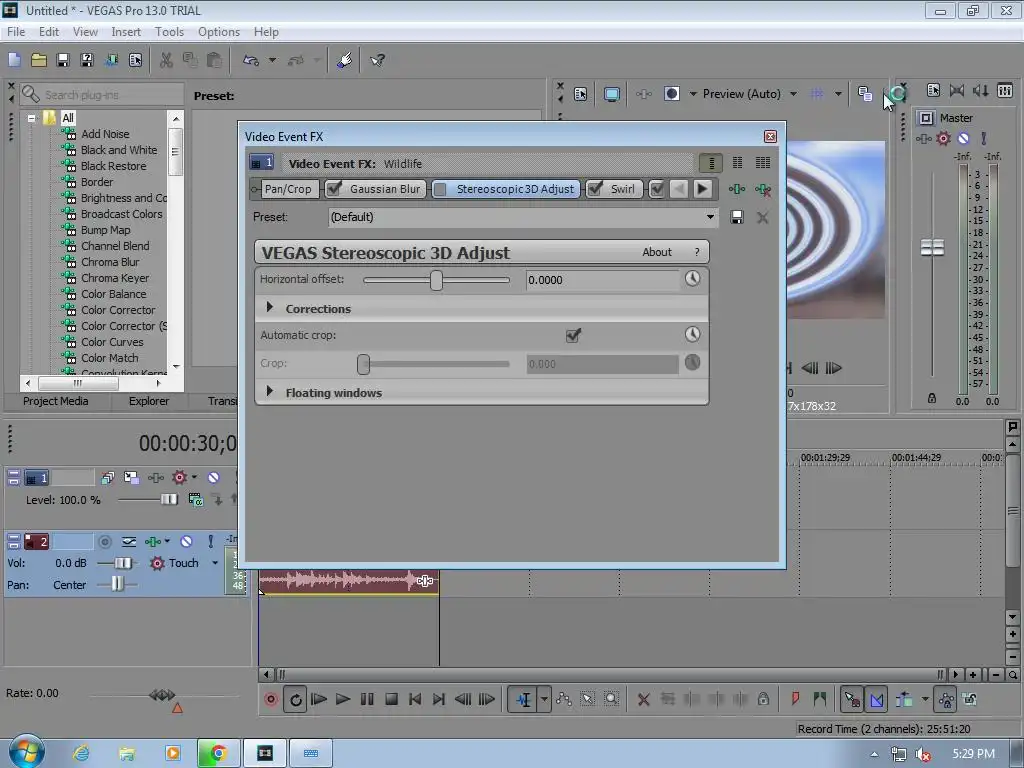The image size is (1024, 768).
Task: Select Chroma Keyer plug-in
Action: pos(115,278)
